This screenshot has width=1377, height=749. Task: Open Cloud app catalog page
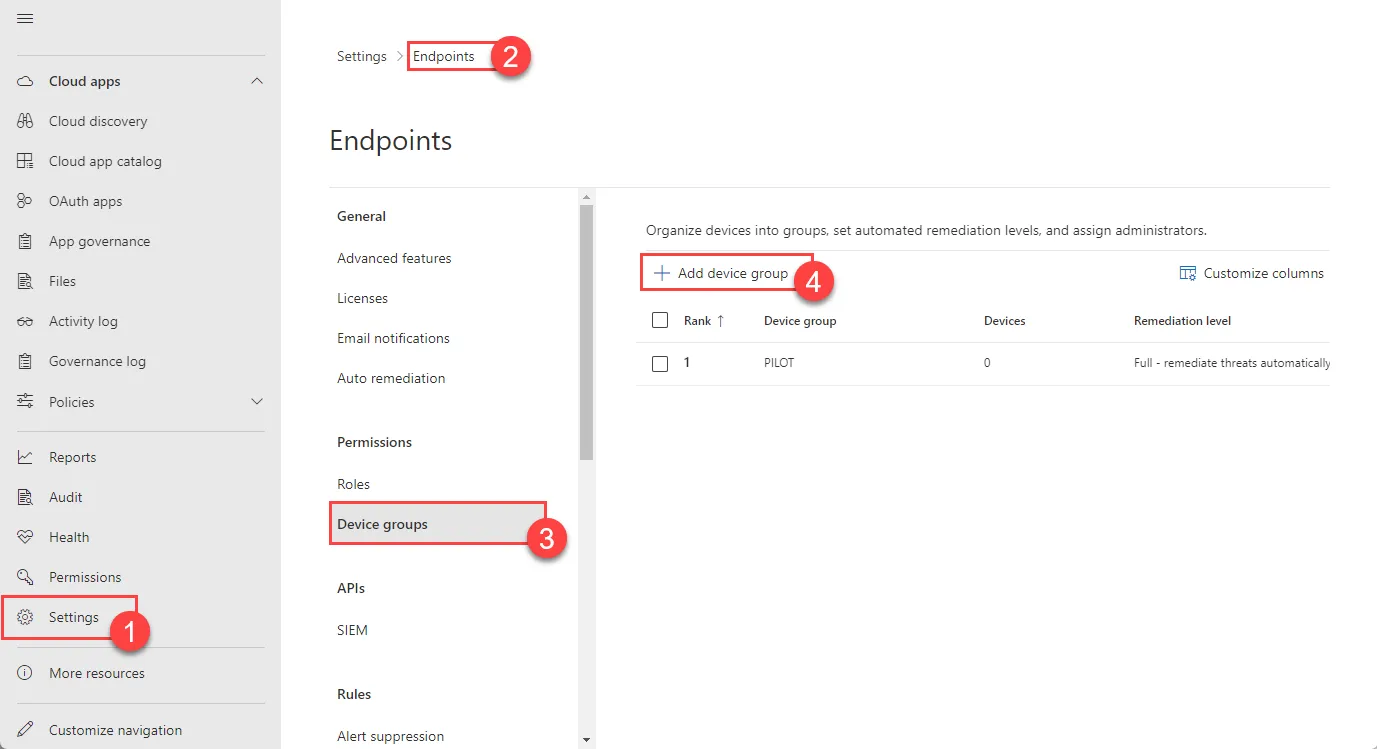pyautogui.click(x=105, y=161)
